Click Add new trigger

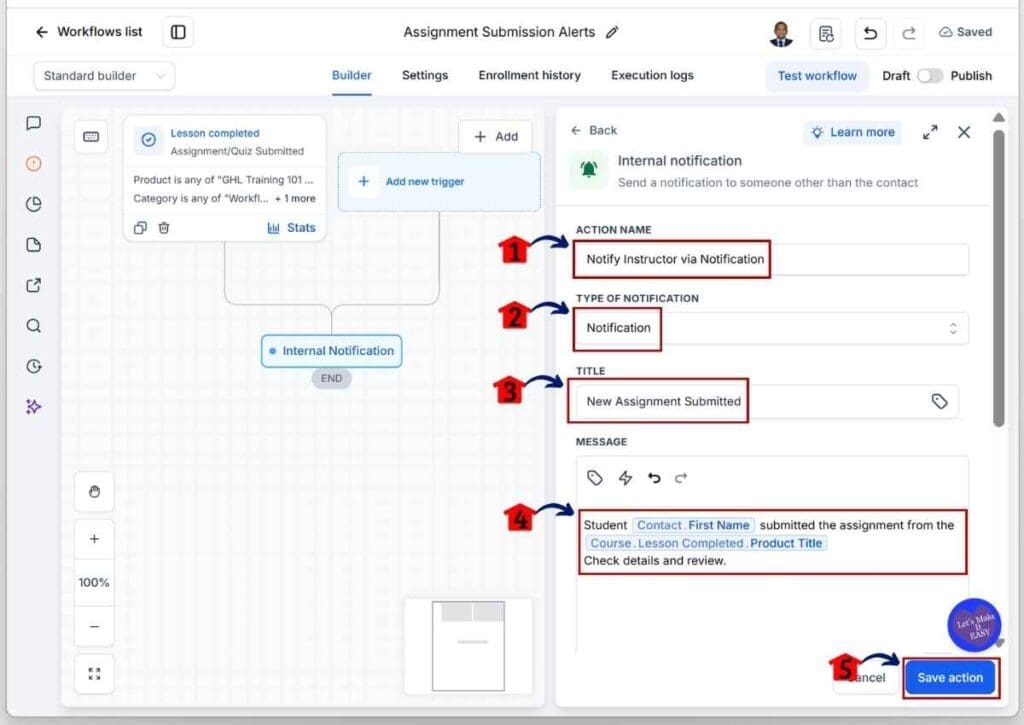(x=440, y=182)
